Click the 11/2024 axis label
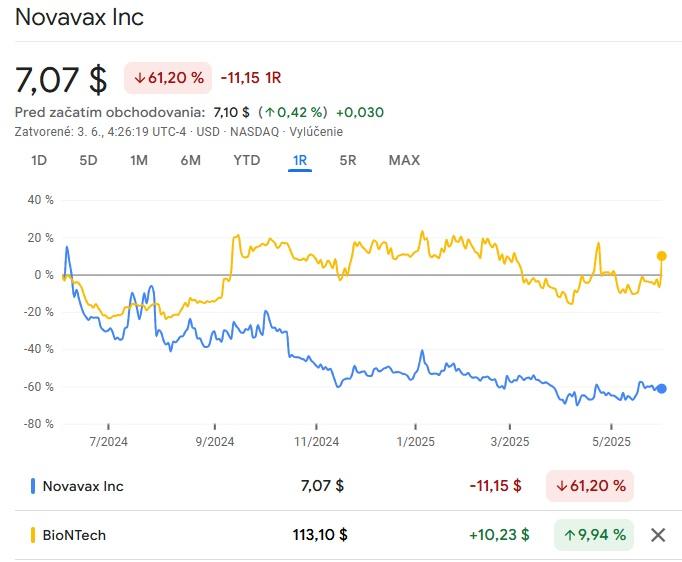Screen dimensions: 682x562 point(316,442)
